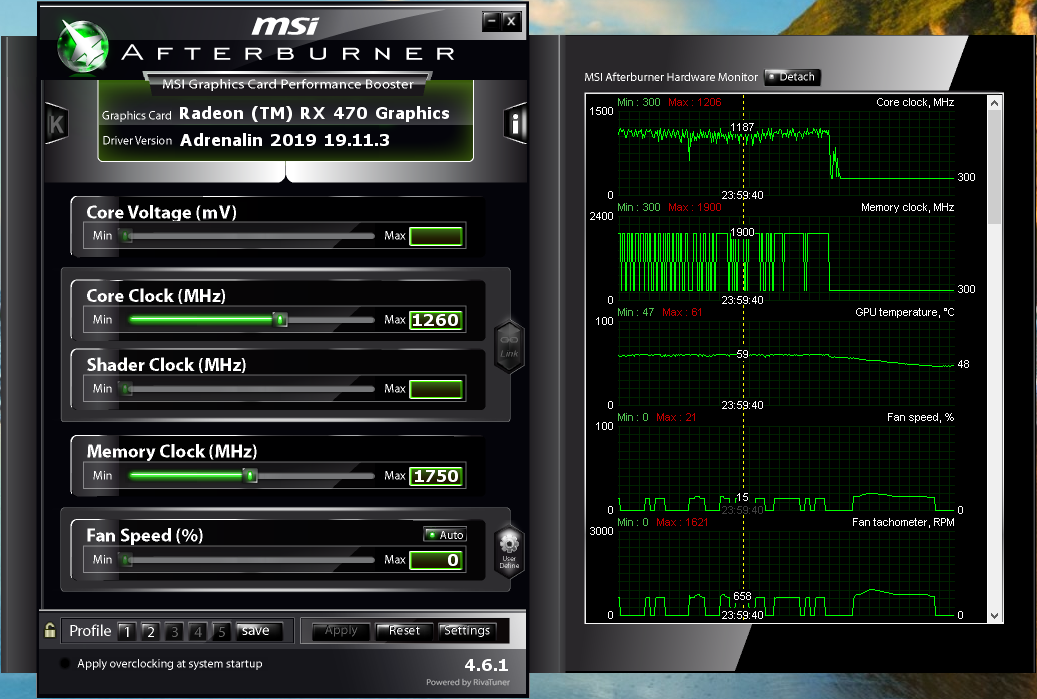
Task: Click the Shader Clock slider track
Action: tap(247, 389)
